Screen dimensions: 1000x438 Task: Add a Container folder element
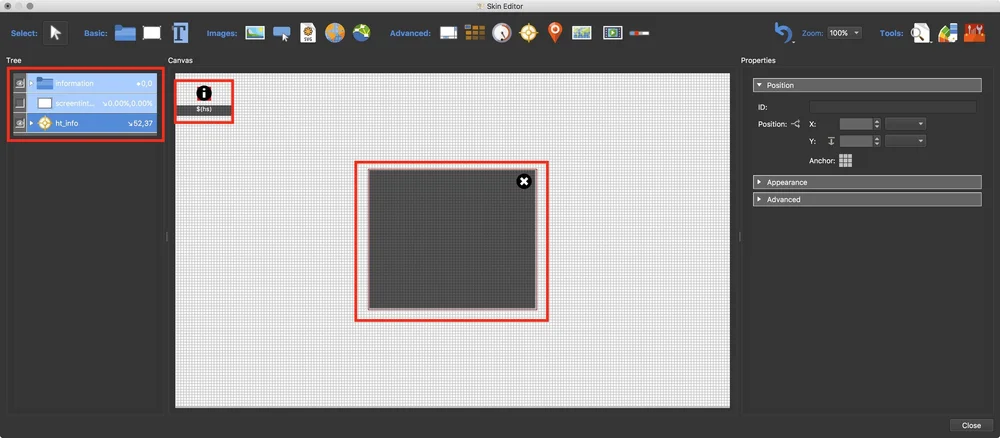(x=125, y=33)
